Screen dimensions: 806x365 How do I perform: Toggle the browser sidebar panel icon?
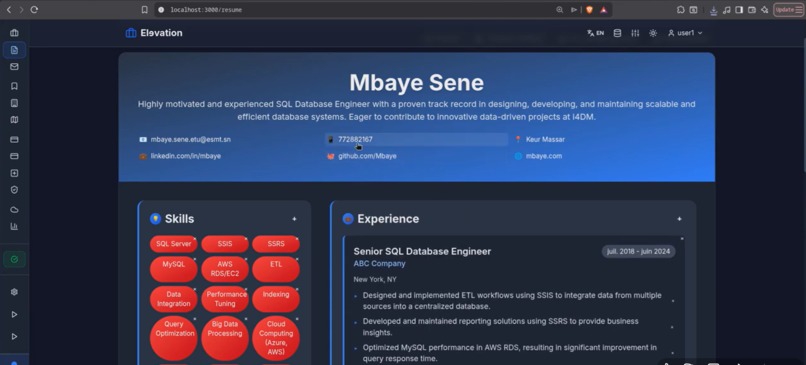[739, 9]
